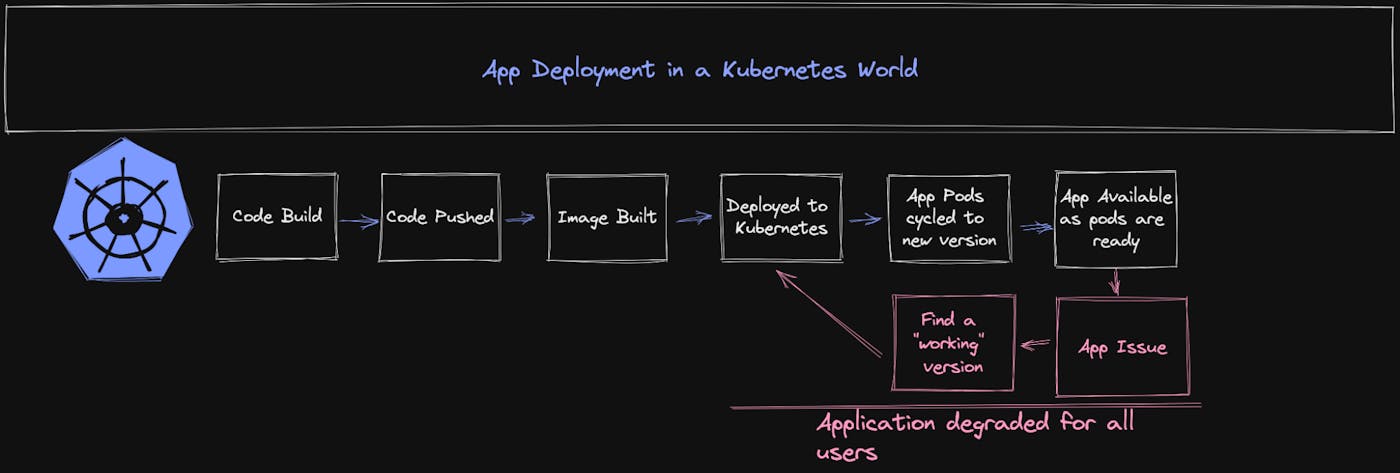This screenshot has height=473, width=1400.
Task: Click the pink App Issue box
Action: click(x=1122, y=347)
